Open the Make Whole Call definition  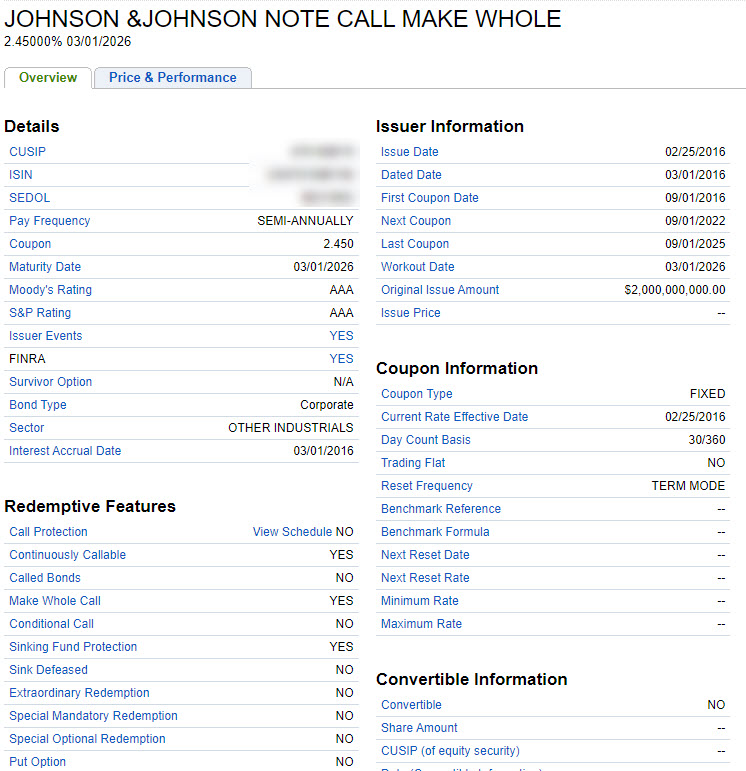[x=55, y=601]
